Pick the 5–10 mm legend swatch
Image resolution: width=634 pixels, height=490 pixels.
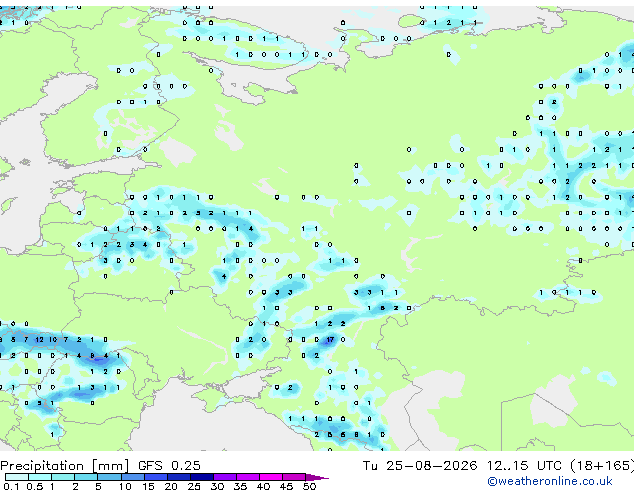pos(109,477)
